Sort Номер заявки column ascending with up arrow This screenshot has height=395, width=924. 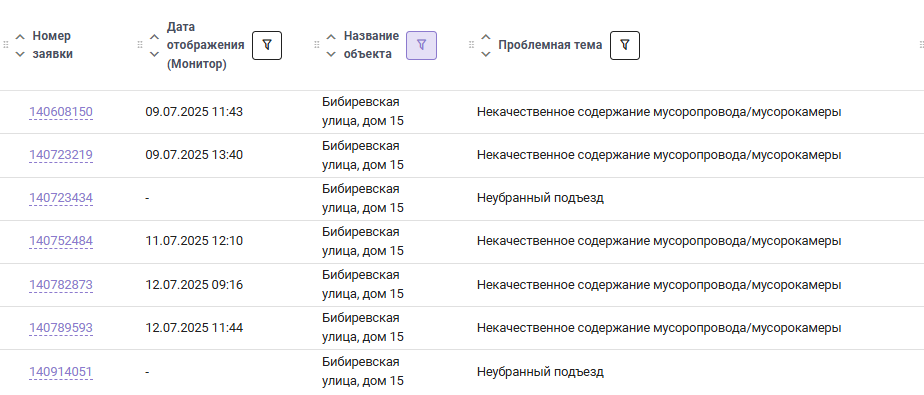(20, 37)
